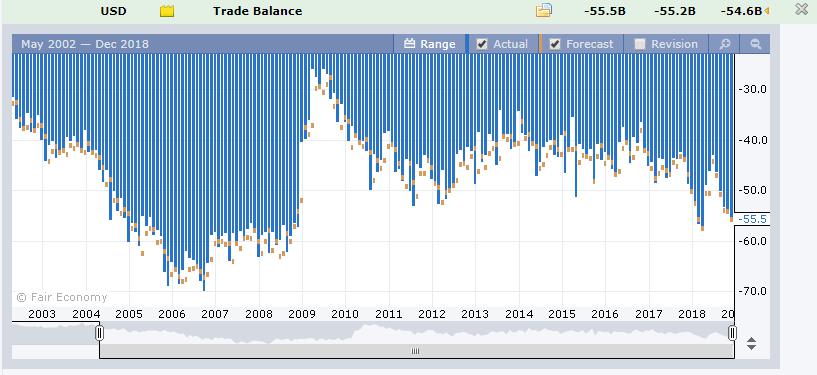
Task: Click the horizontal scrollbar grip
Action: 415,352
